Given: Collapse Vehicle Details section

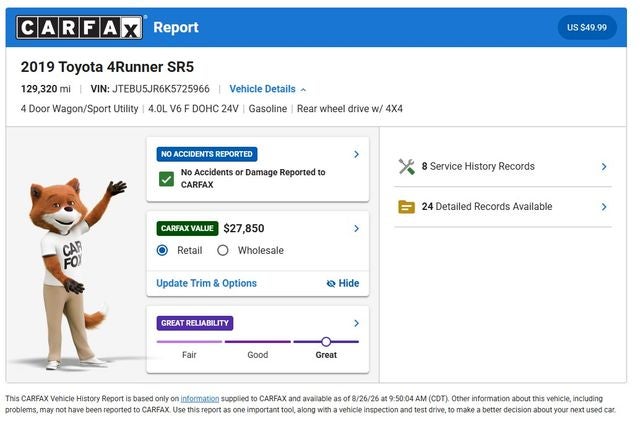Looking at the screenshot, I should pos(267,89).
